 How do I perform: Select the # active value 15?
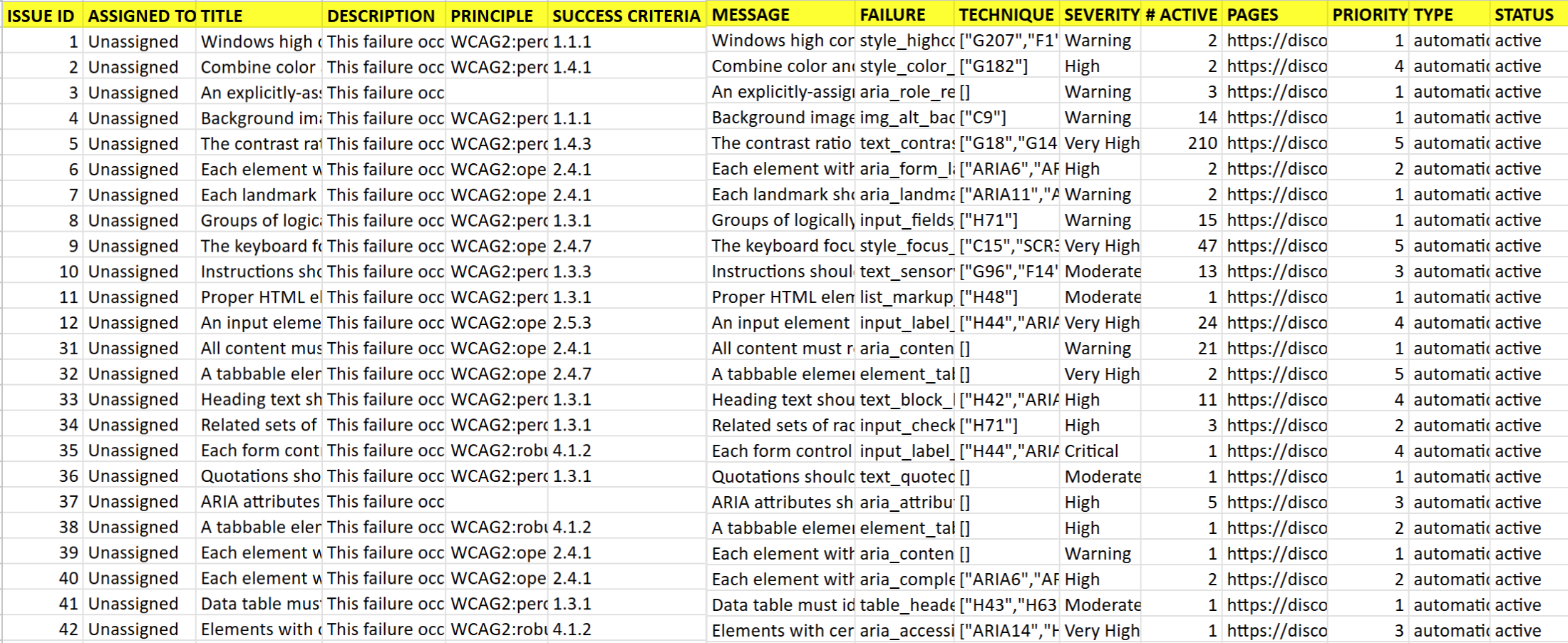point(1182,220)
